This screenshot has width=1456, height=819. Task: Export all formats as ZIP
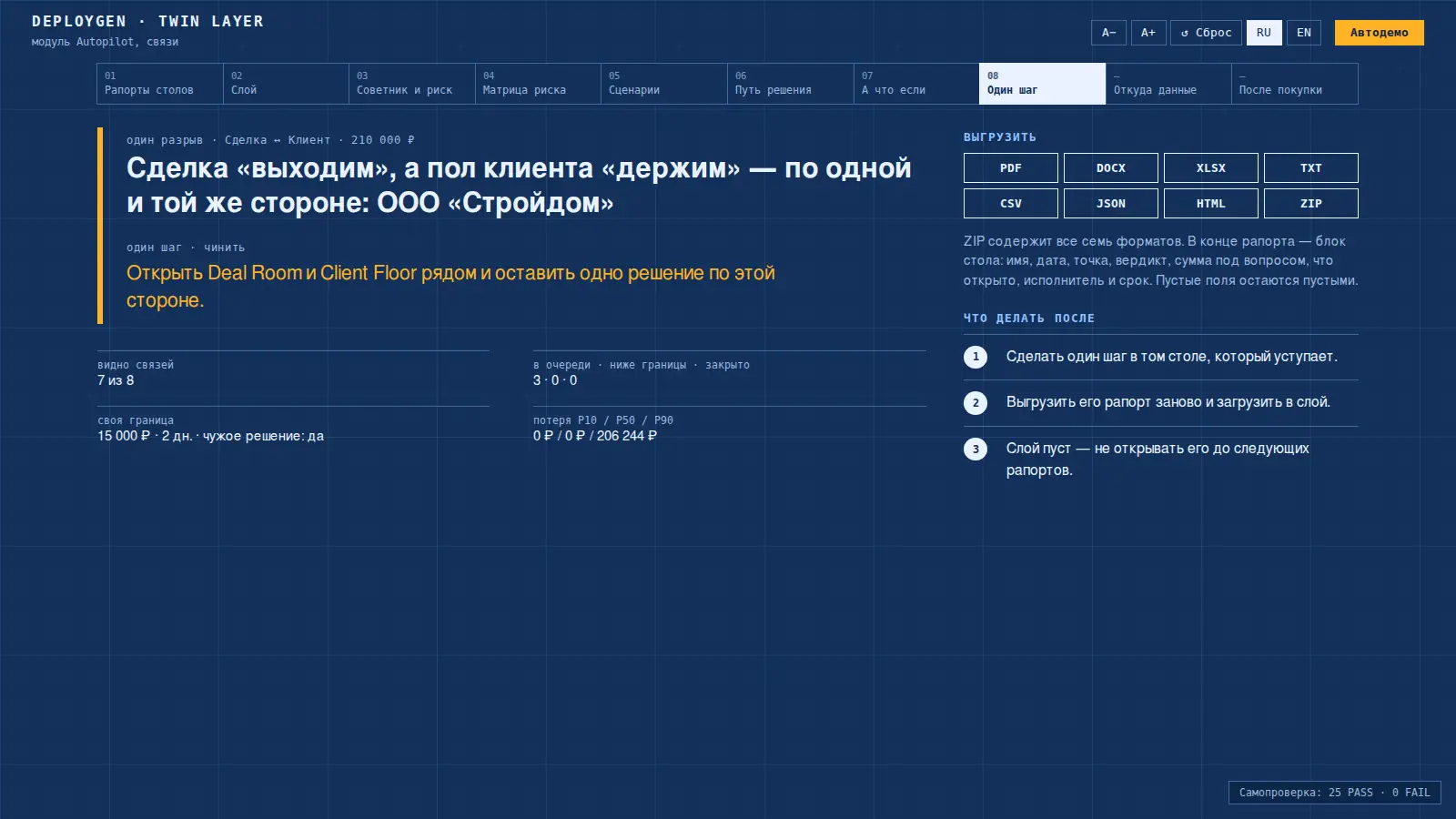tap(1310, 204)
